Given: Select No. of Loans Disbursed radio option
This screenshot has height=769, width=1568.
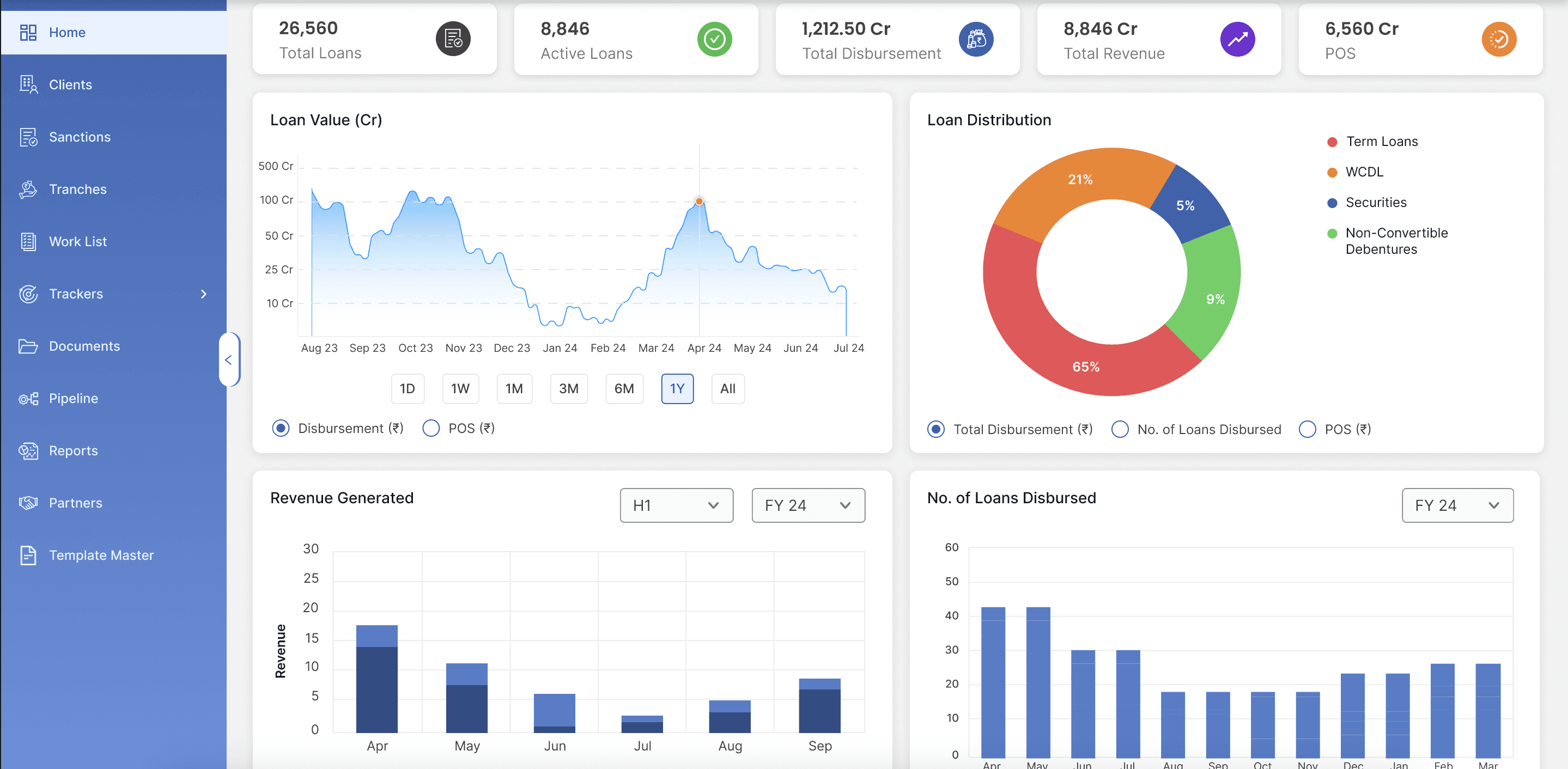Looking at the screenshot, I should point(1120,430).
